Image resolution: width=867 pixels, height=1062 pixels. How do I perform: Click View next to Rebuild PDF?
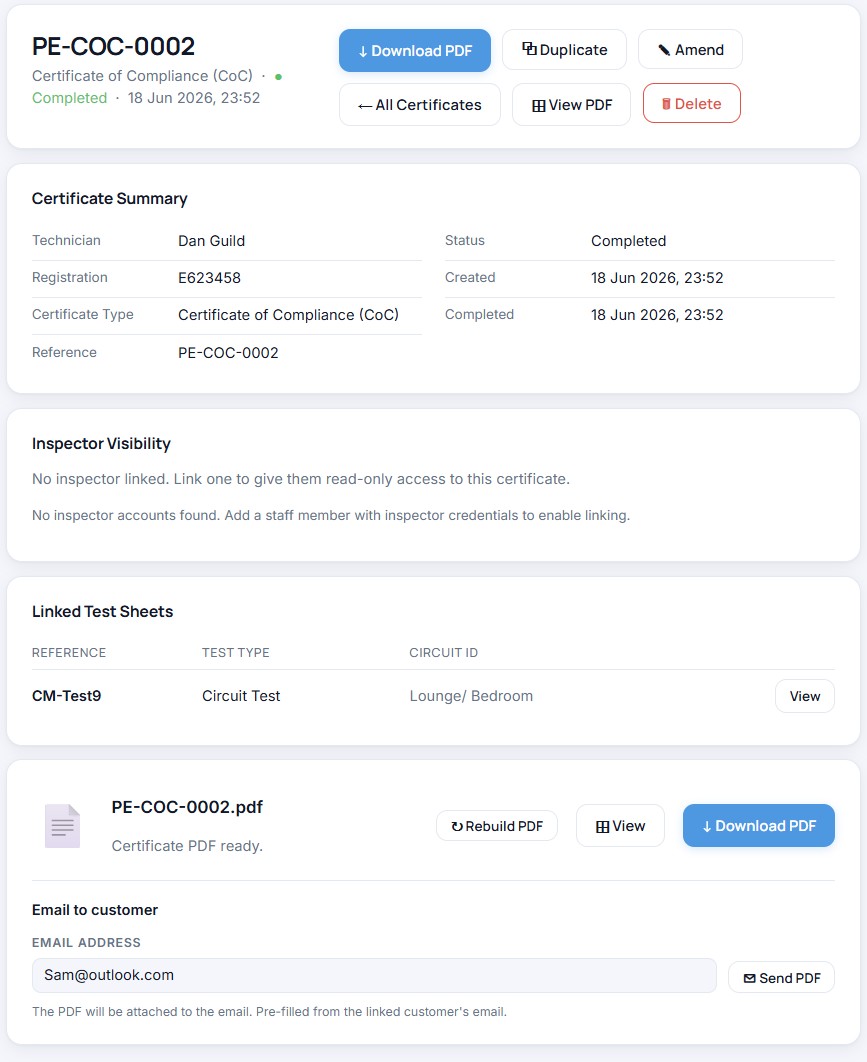(x=620, y=826)
